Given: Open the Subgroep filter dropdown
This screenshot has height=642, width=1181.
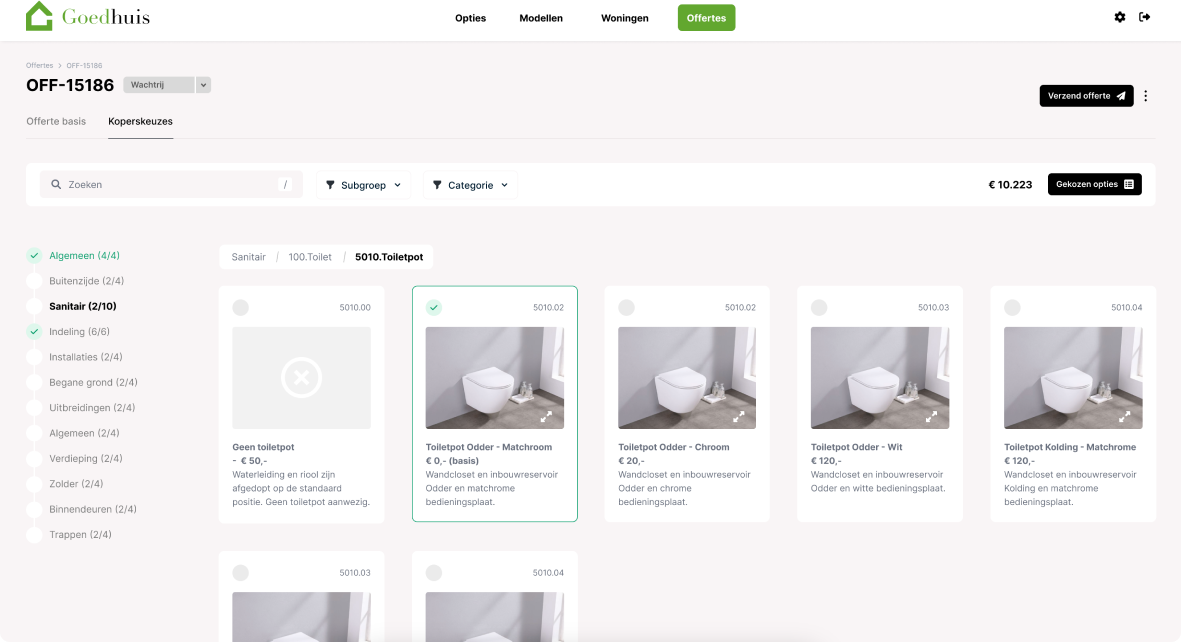Looking at the screenshot, I should coord(363,185).
